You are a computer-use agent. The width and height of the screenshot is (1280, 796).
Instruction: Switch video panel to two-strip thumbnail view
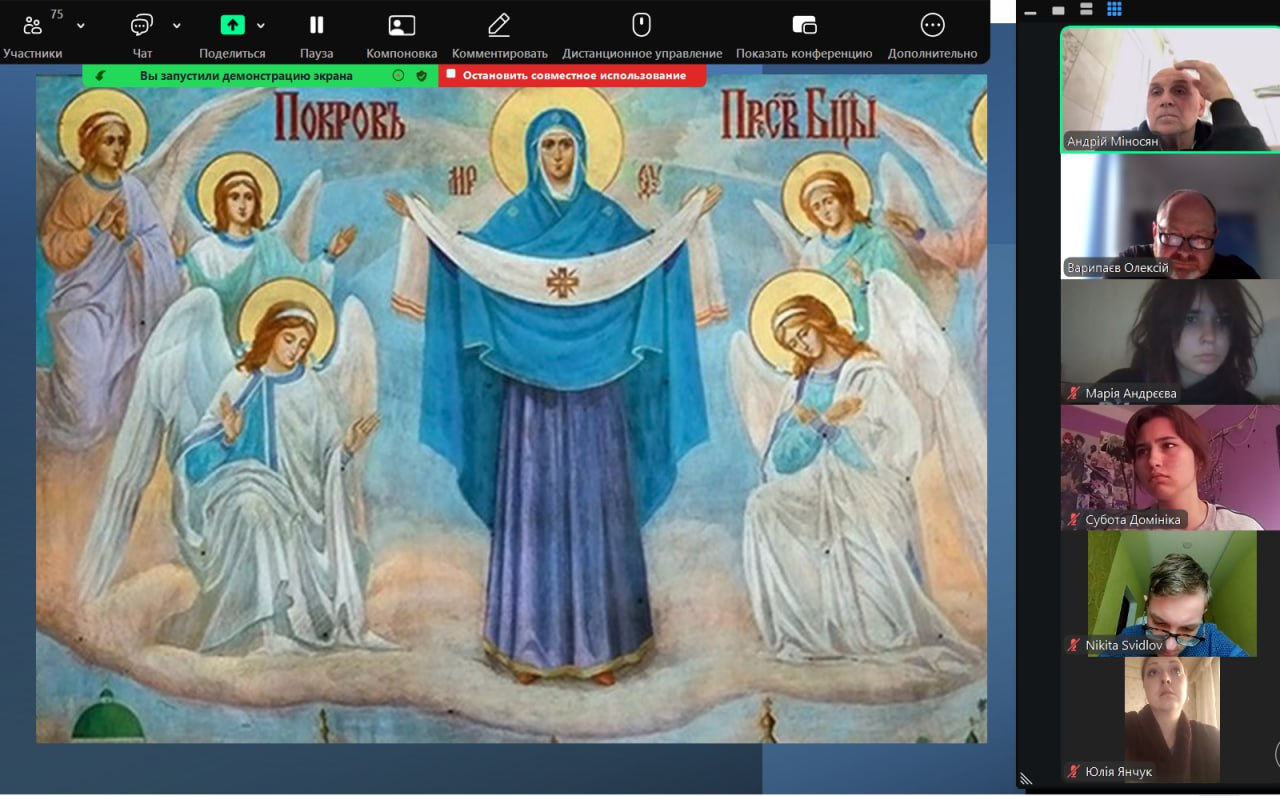click(1086, 10)
